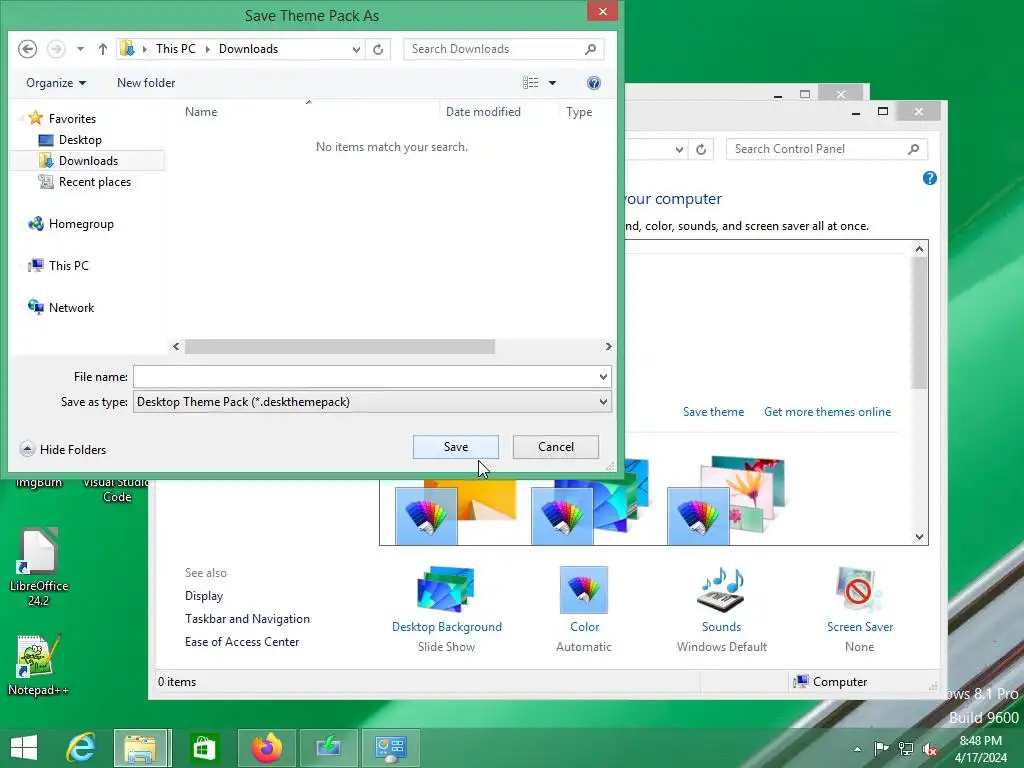
Task: Click the Action Center flag tray icon
Action: click(x=881, y=748)
